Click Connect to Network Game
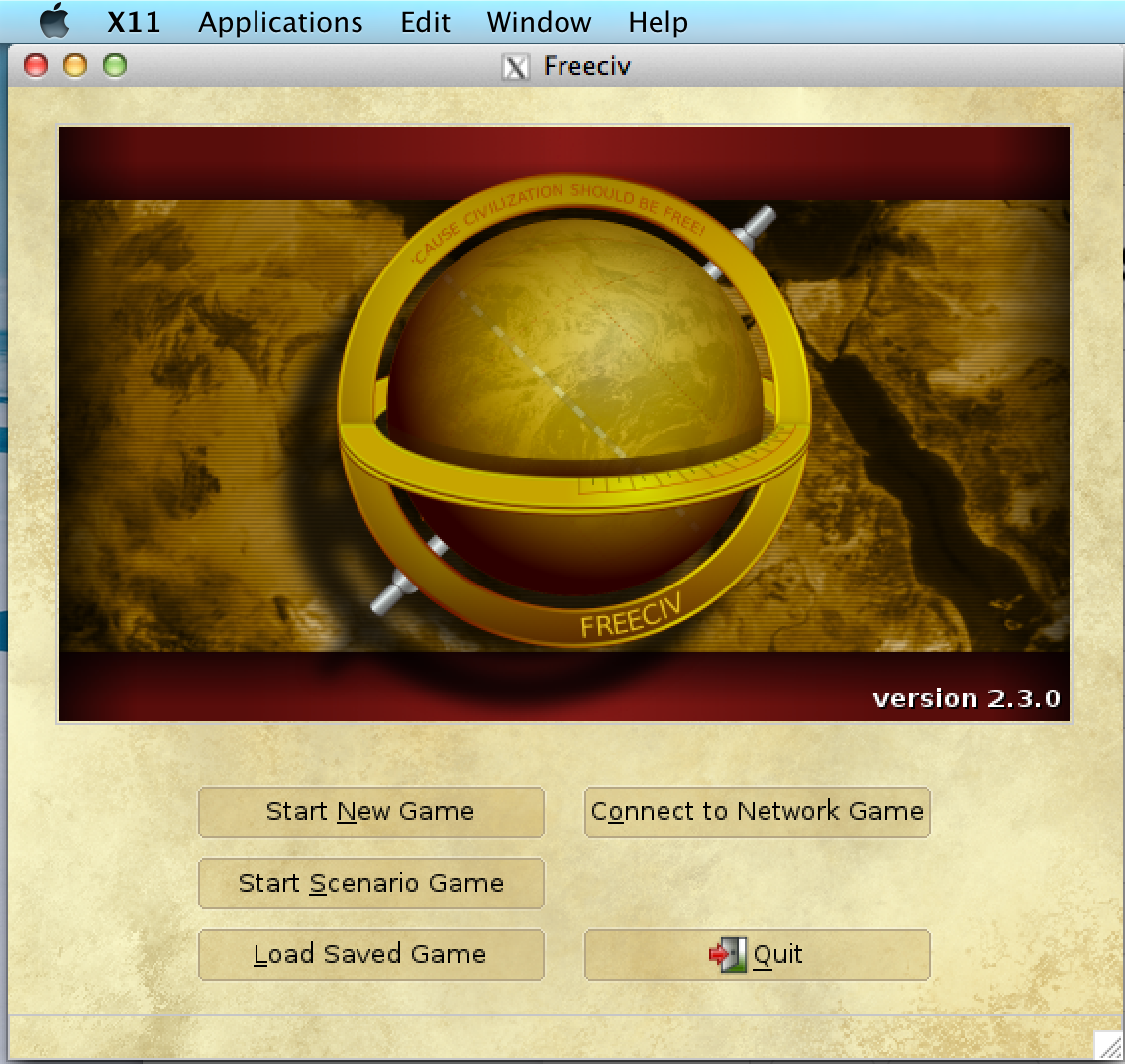 point(757,811)
